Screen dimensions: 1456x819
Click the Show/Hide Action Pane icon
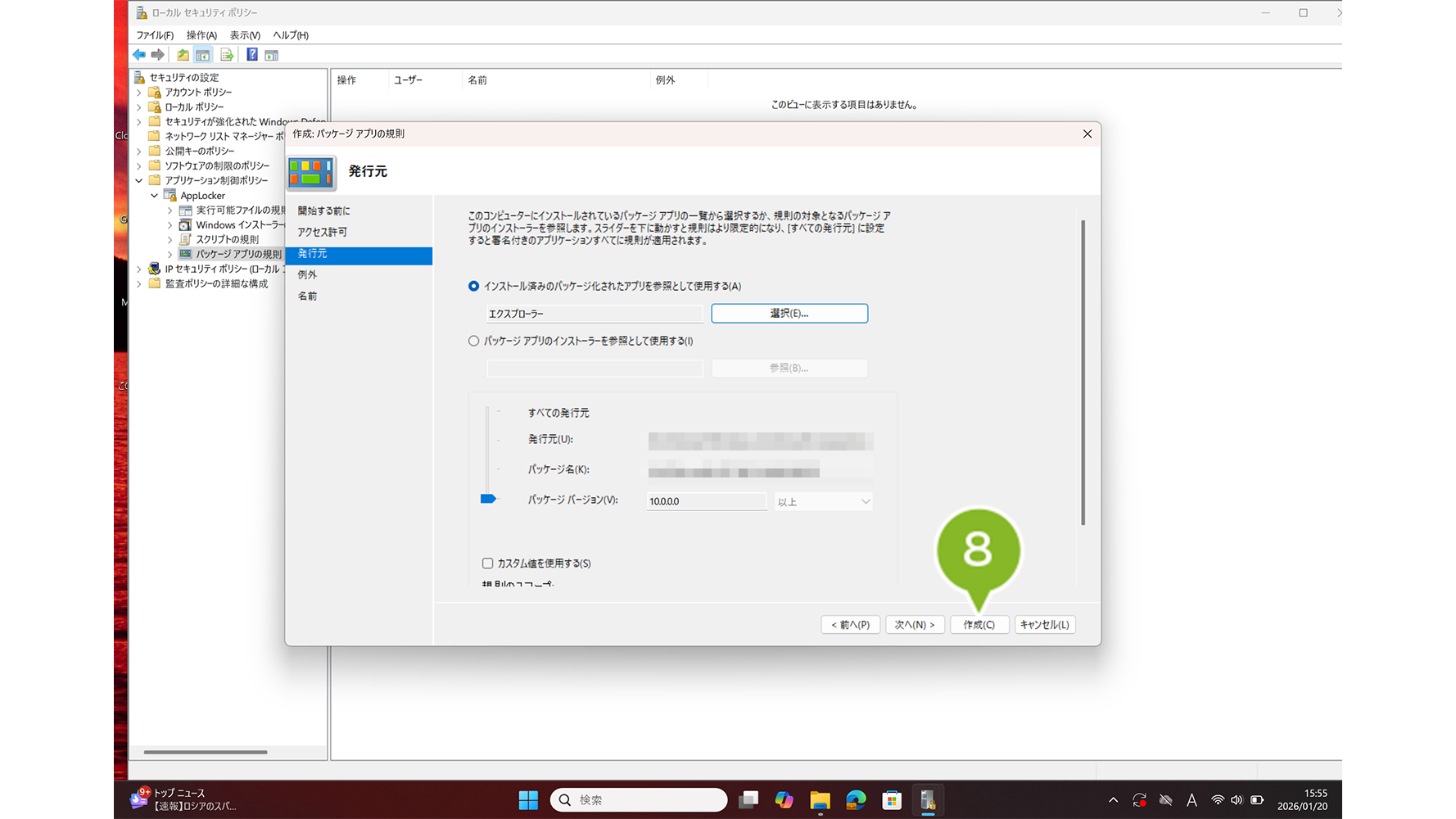click(272, 55)
